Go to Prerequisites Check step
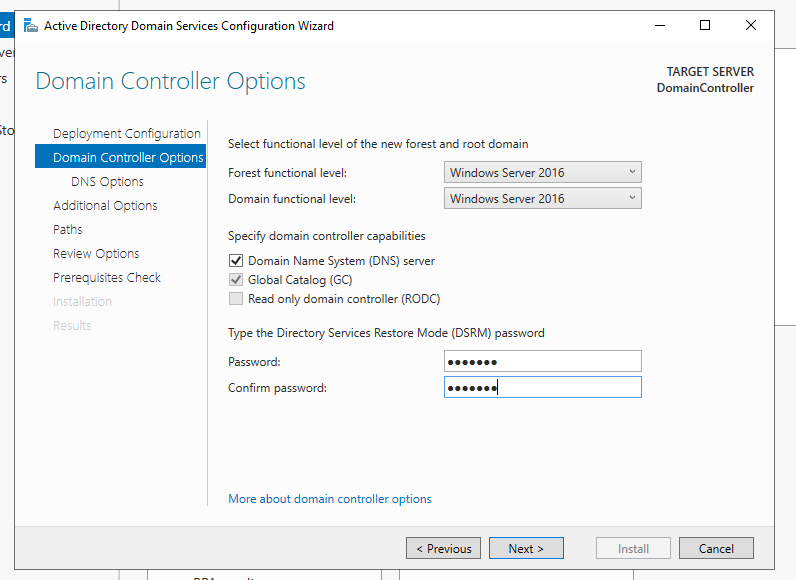This screenshot has width=796, height=580. point(107,278)
